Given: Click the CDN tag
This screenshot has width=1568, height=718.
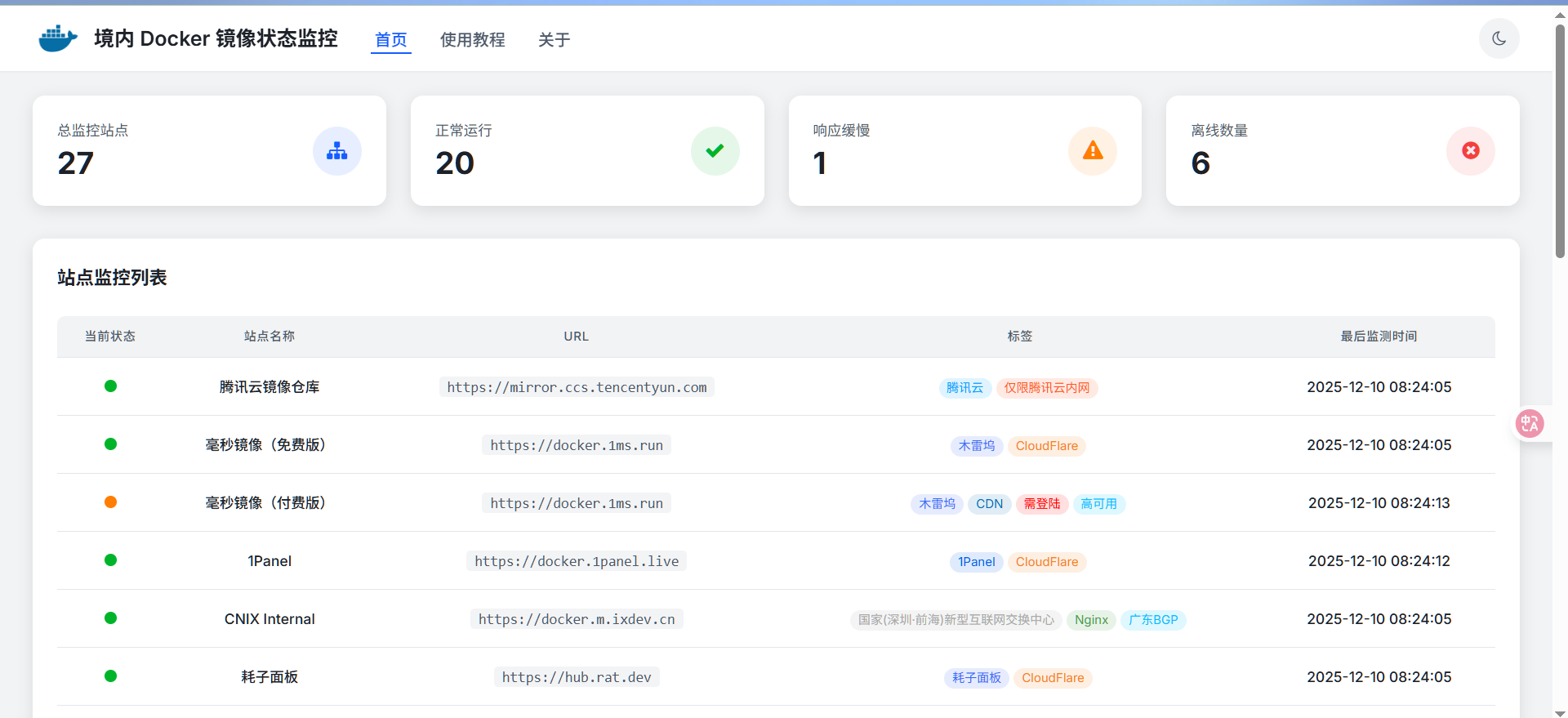Looking at the screenshot, I should 990,504.
